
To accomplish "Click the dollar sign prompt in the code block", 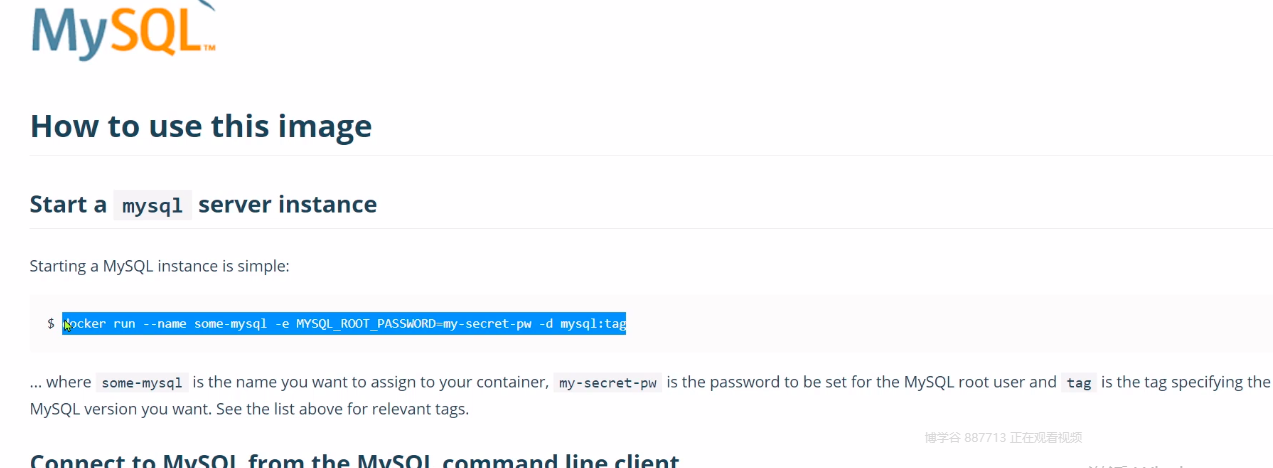I will [x=51, y=324].
